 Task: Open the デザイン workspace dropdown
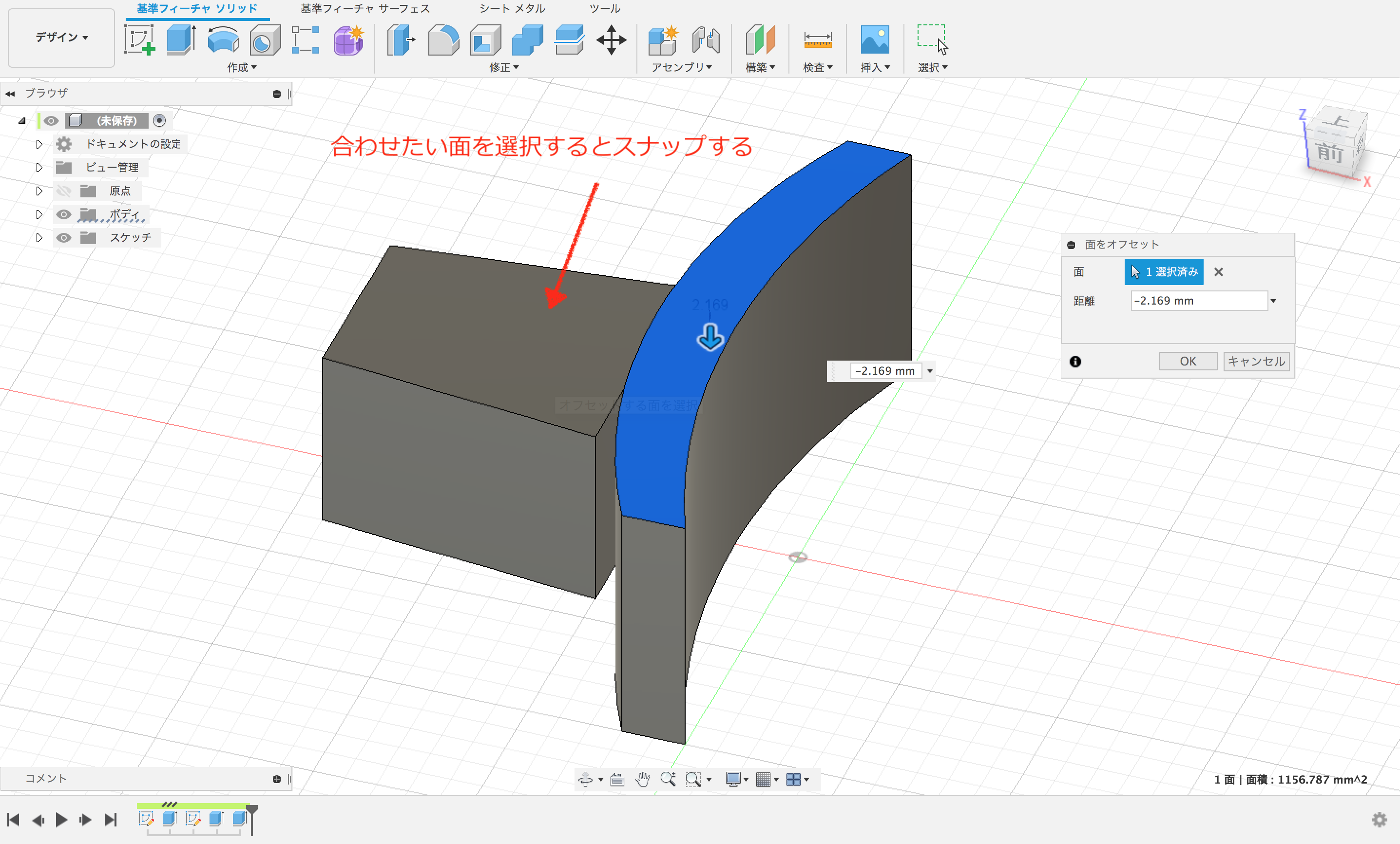pyautogui.click(x=61, y=38)
